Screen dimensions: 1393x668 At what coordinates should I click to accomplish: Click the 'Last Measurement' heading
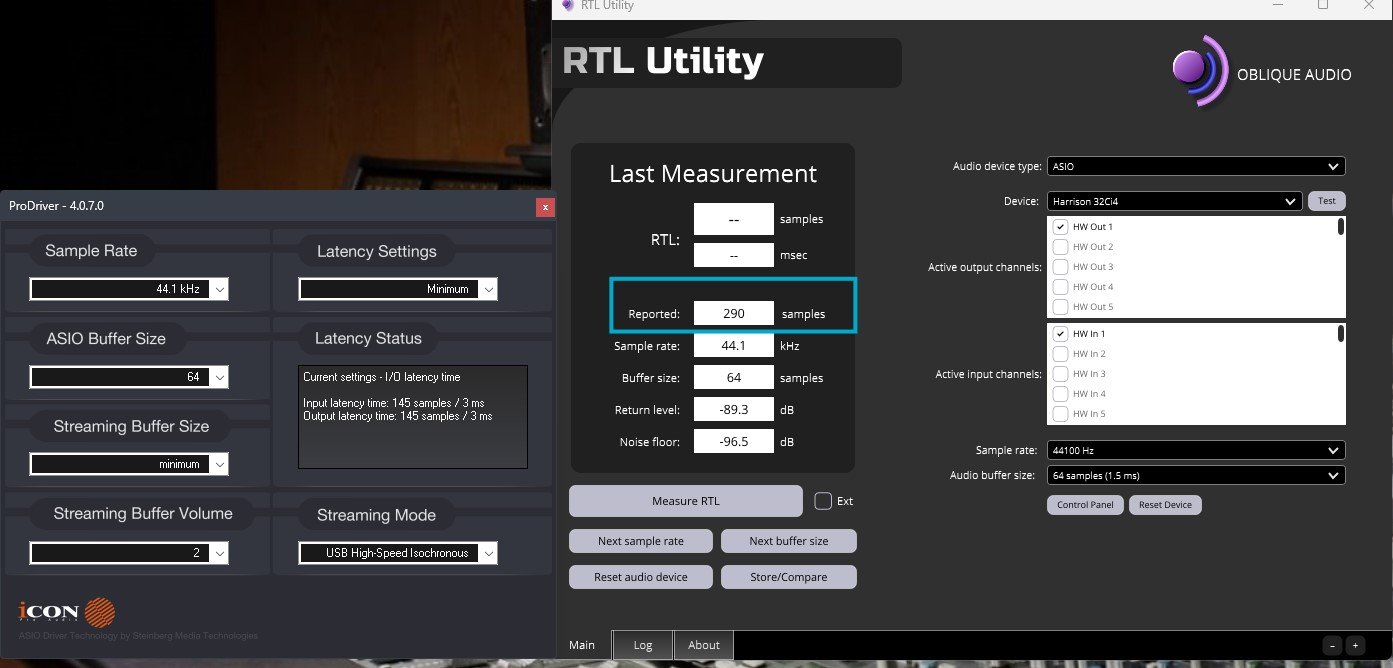[x=713, y=173]
